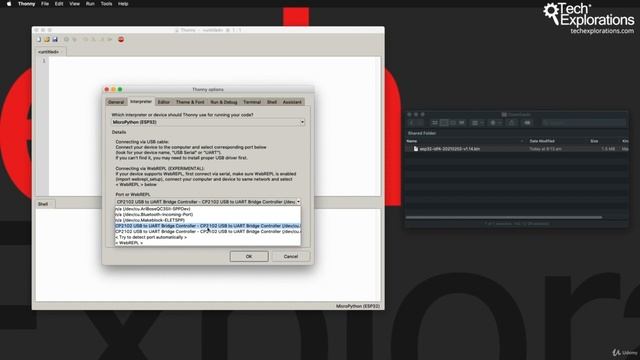Image resolution: width=640 pixels, height=360 pixels.
Task: Click the Apple logo menu
Action: pyautogui.click(x=9, y=4)
